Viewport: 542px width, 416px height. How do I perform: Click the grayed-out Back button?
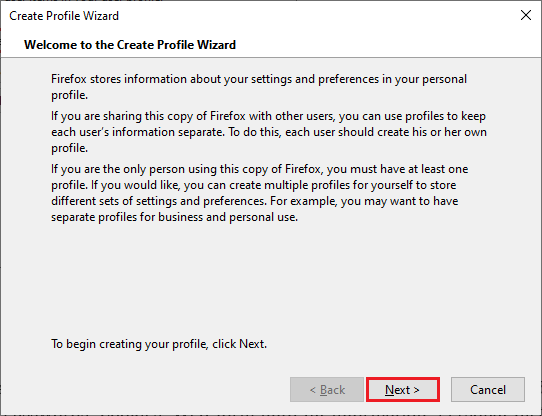tap(327, 390)
